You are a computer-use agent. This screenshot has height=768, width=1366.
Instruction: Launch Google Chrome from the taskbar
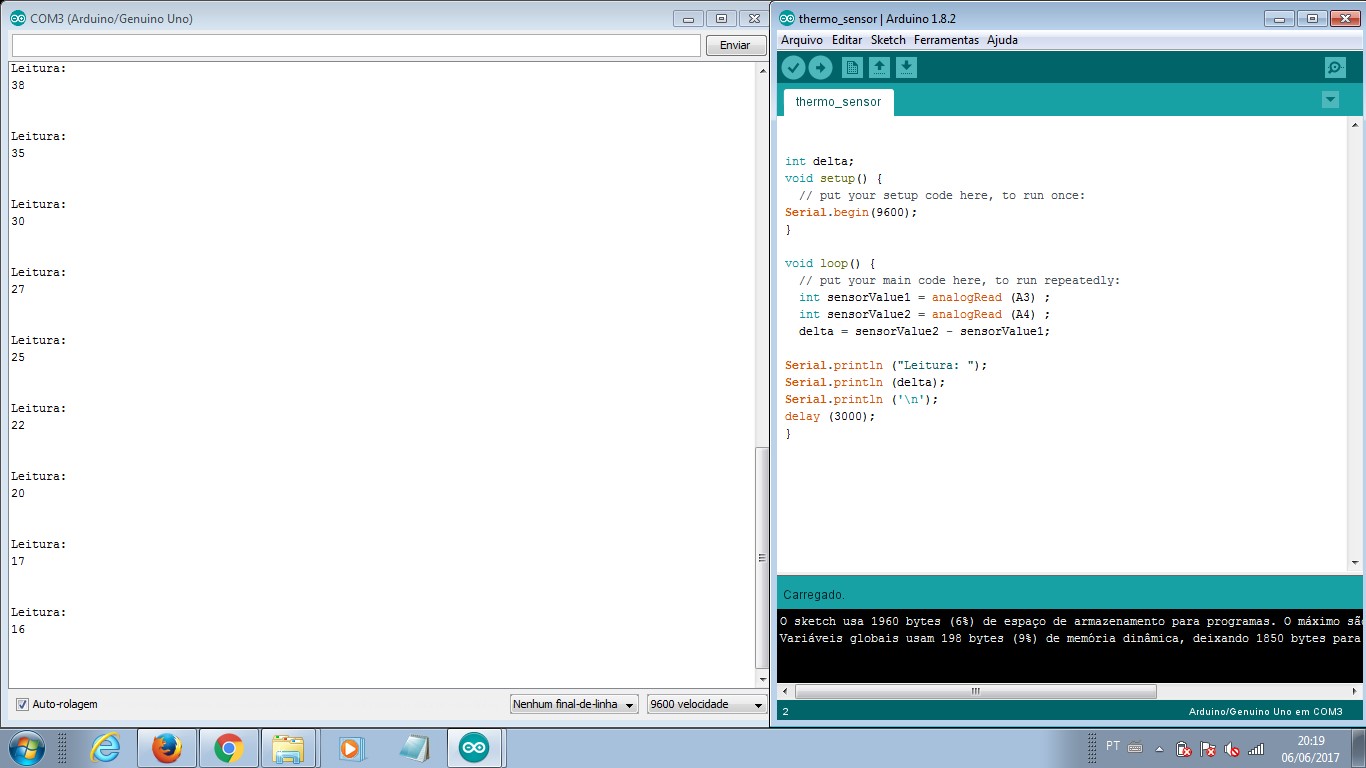point(229,747)
